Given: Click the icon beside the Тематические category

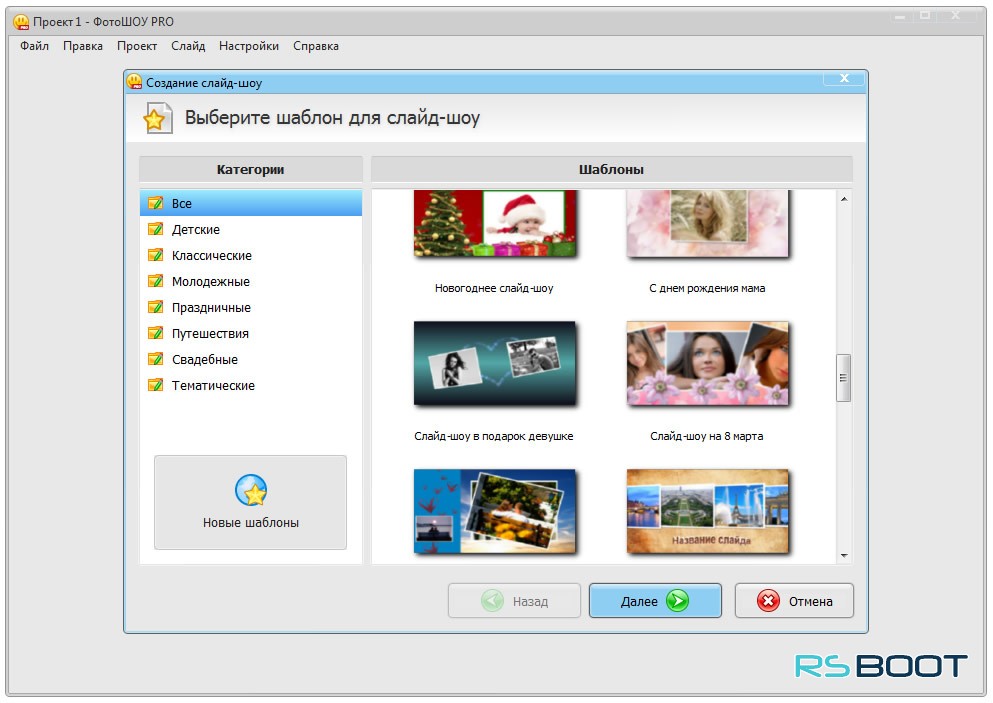Looking at the screenshot, I should click(x=155, y=385).
